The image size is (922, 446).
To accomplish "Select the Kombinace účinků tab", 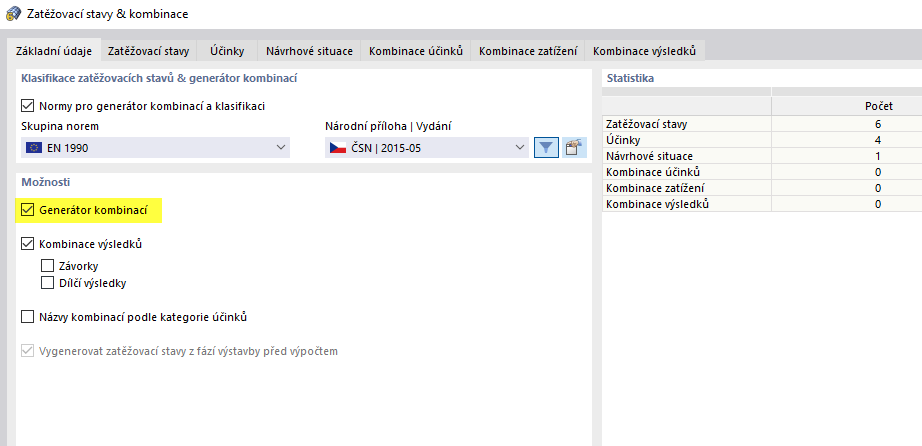I will coord(415,50).
